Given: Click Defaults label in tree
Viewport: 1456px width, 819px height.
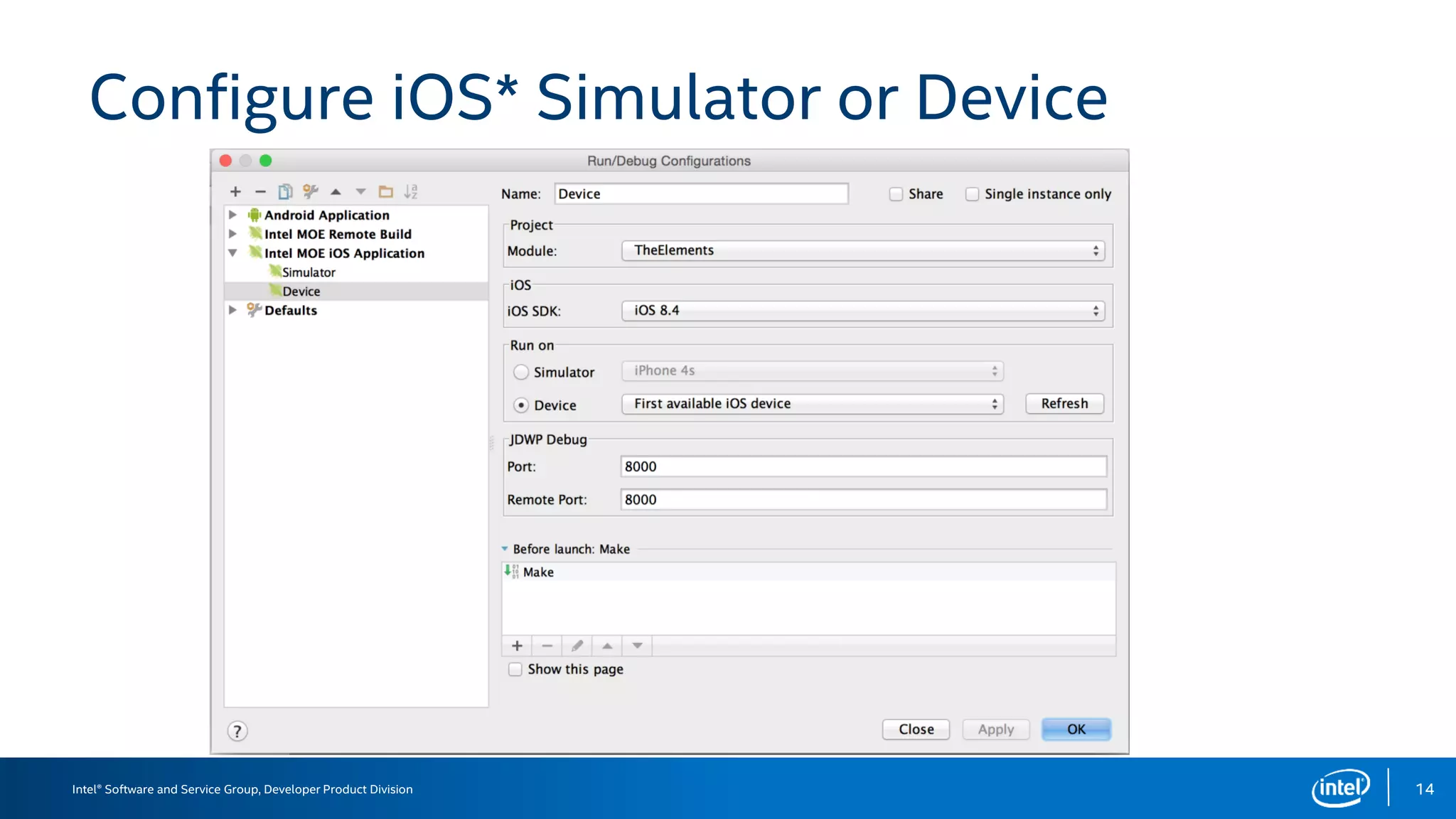Looking at the screenshot, I should tap(291, 310).
